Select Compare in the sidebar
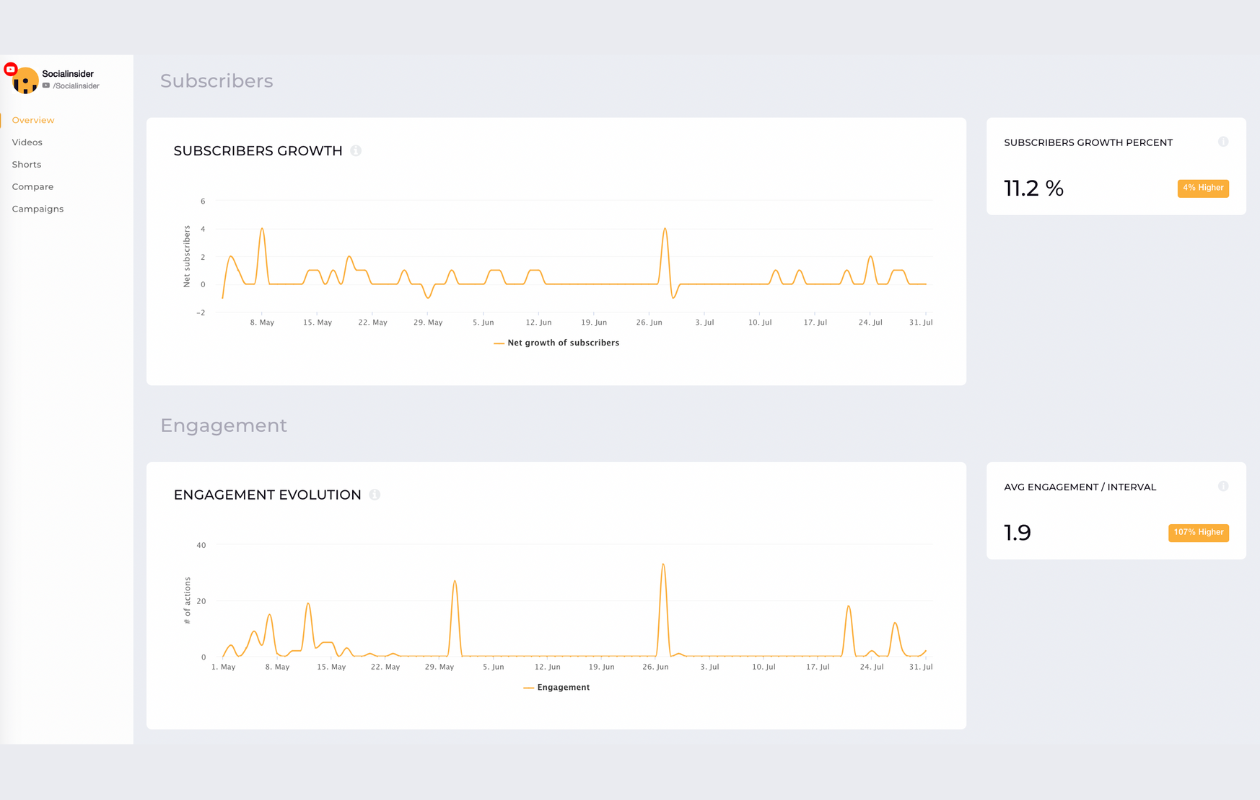Viewport: 1260px width, 800px height. pyautogui.click(x=33, y=187)
